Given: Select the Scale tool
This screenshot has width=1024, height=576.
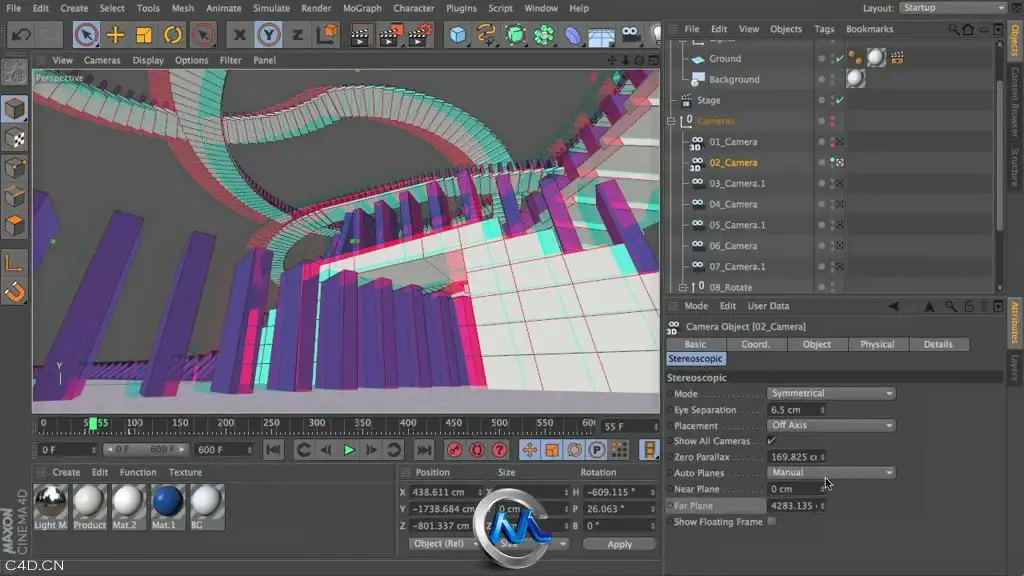Looking at the screenshot, I should tap(144, 35).
